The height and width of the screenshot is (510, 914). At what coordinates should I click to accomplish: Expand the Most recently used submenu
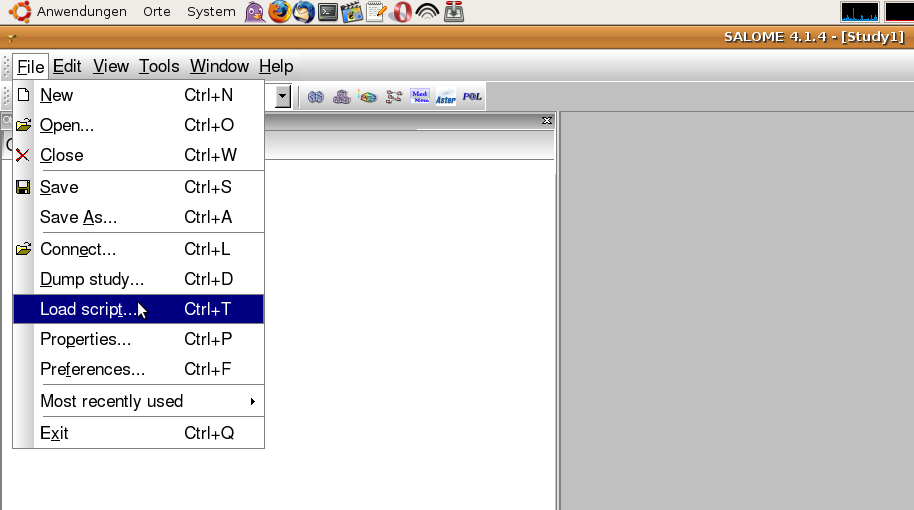[x=139, y=402]
